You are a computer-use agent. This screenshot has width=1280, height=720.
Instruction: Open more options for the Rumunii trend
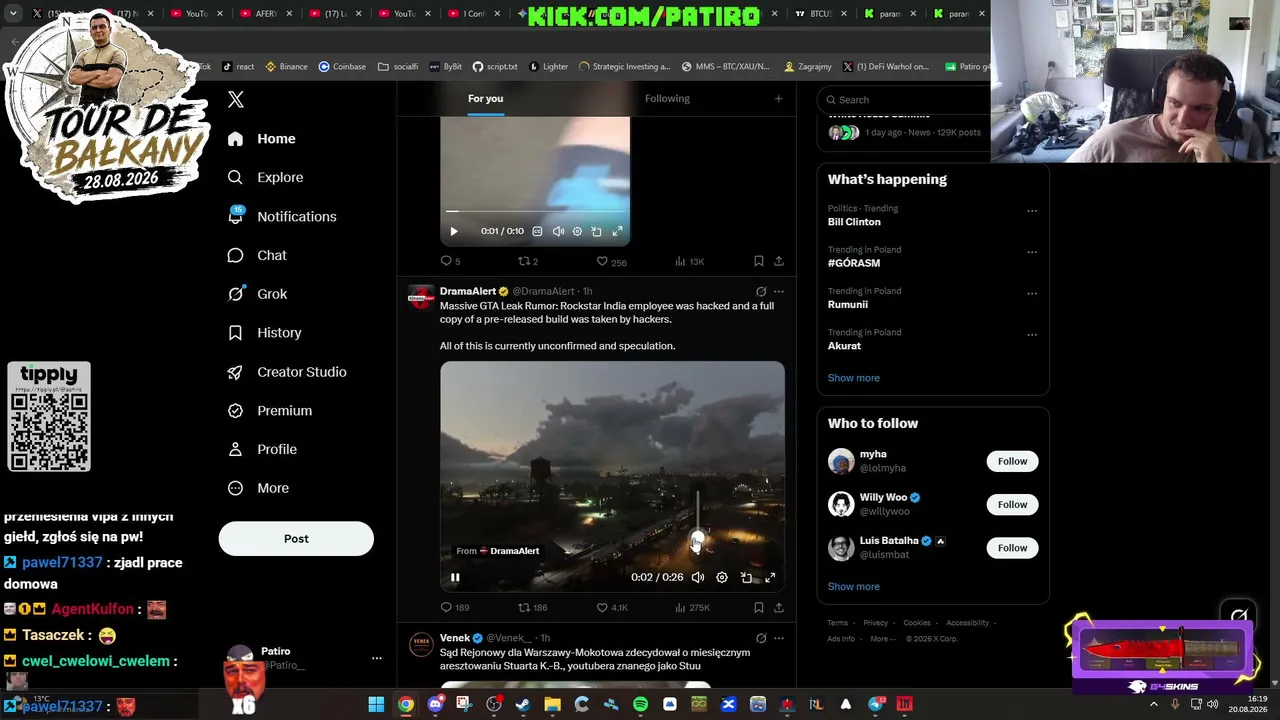pyautogui.click(x=1032, y=294)
